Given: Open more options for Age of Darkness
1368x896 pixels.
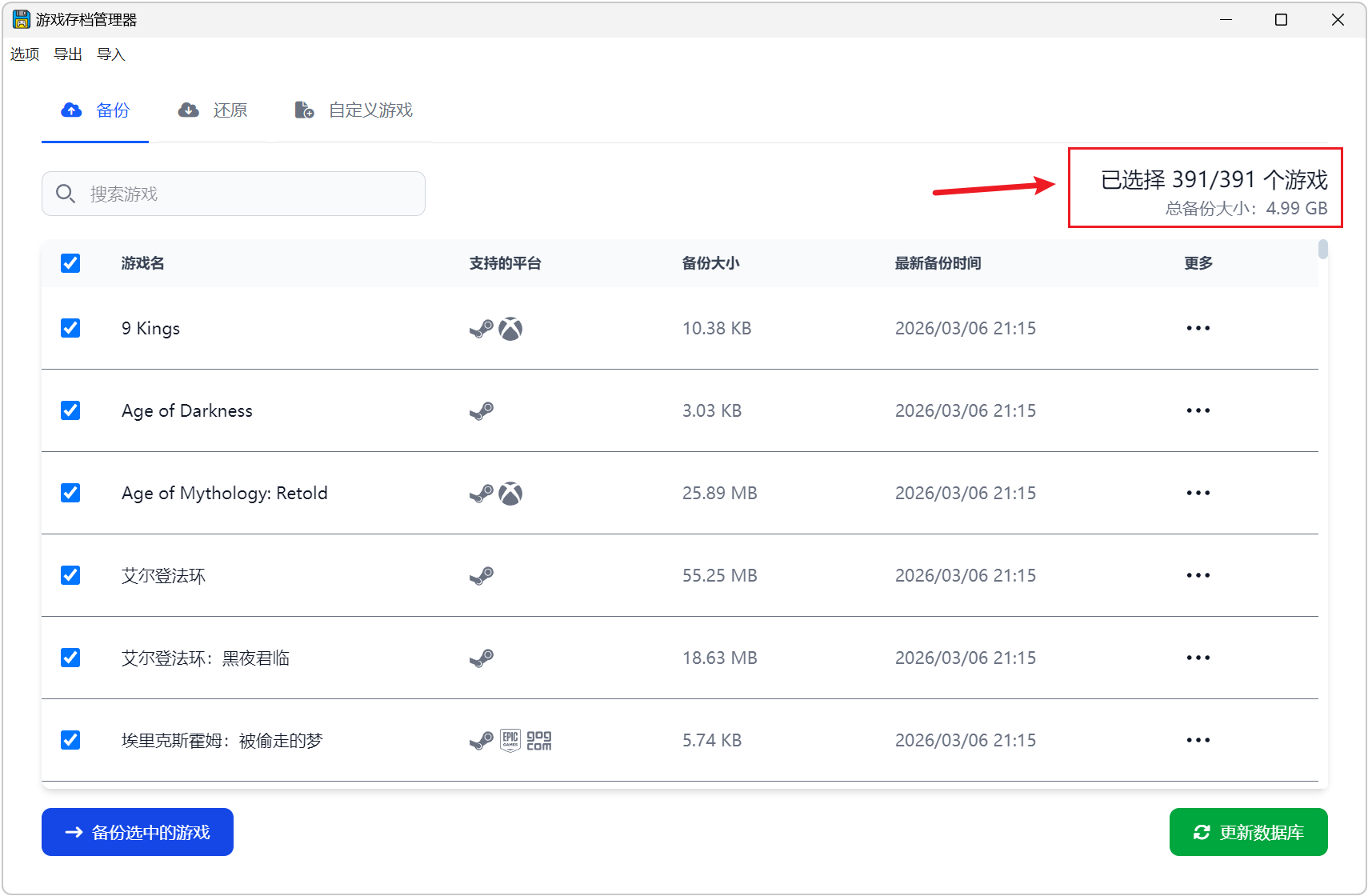Looking at the screenshot, I should (1198, 410).
